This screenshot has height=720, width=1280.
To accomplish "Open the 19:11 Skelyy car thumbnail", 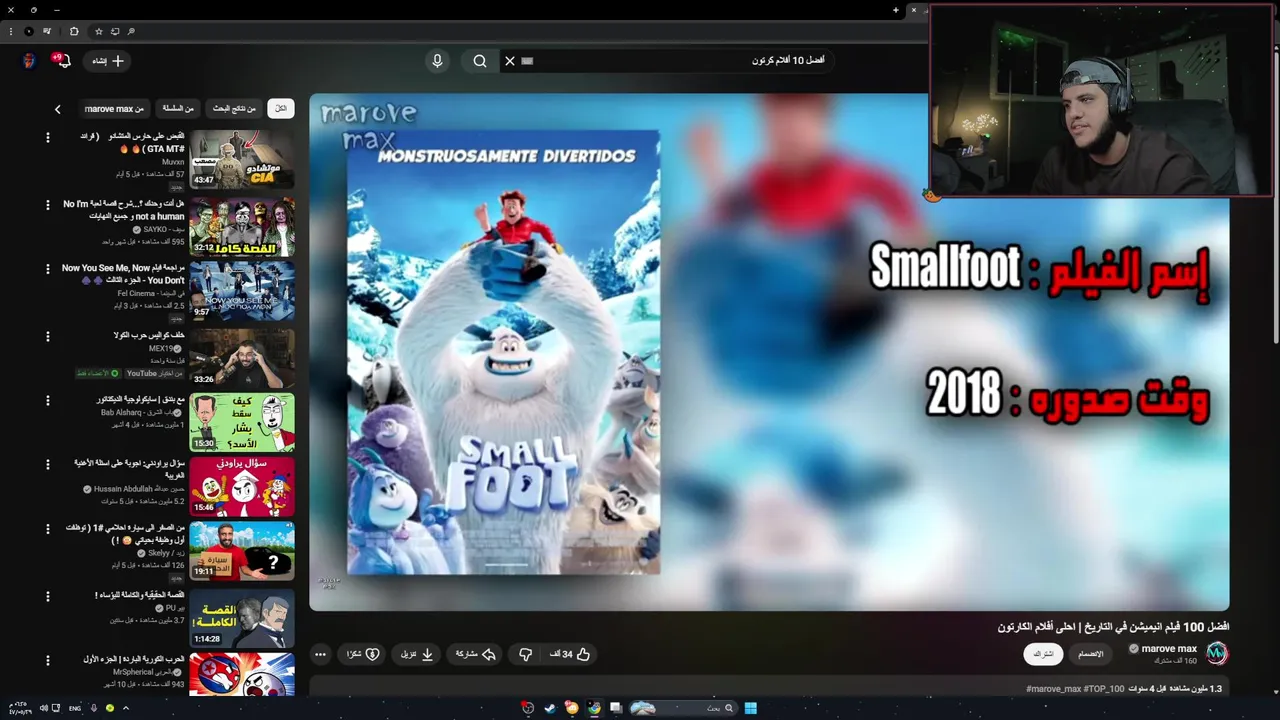I will click(242, 551).
